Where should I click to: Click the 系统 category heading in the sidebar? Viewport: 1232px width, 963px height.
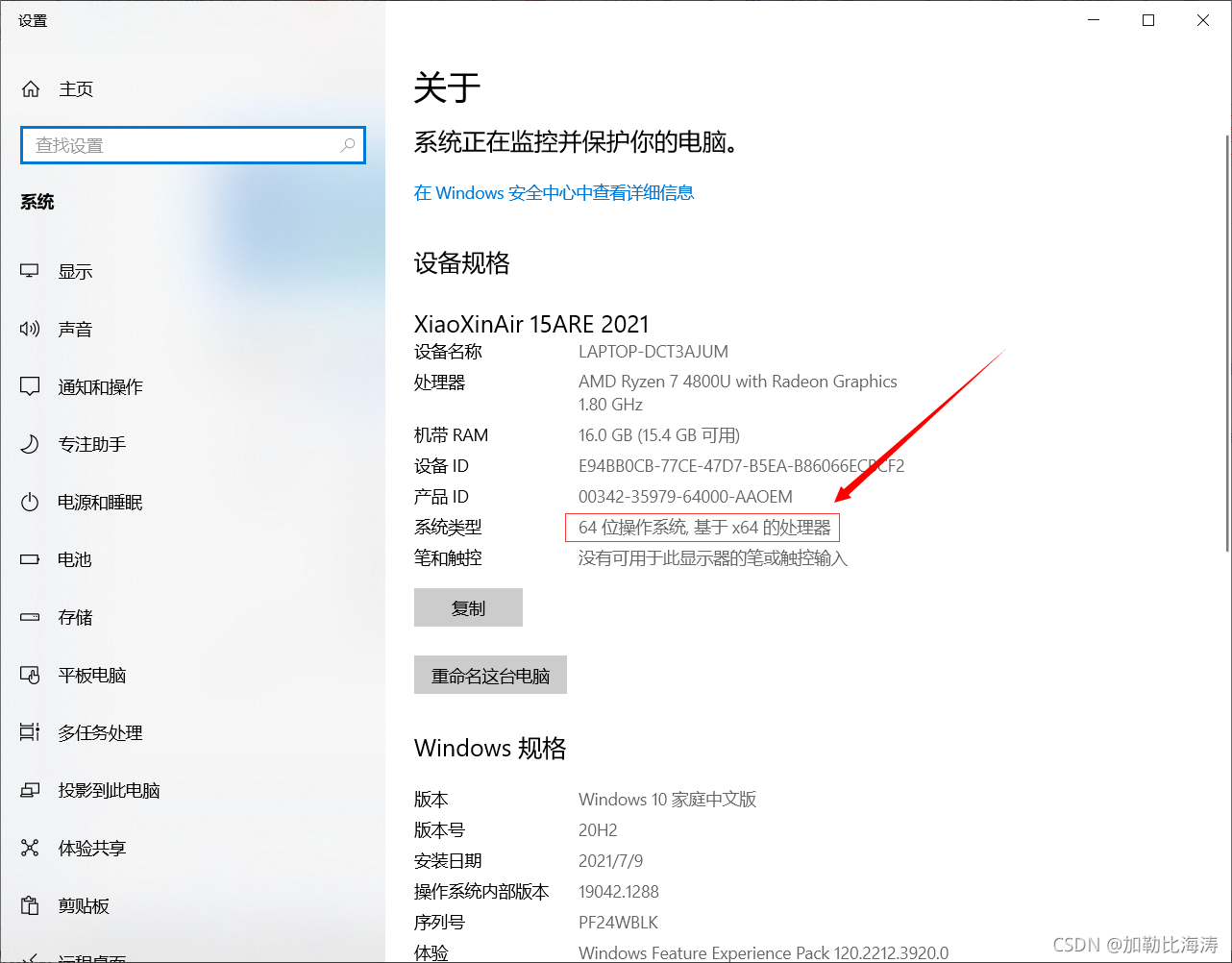[x=37, y=202]
